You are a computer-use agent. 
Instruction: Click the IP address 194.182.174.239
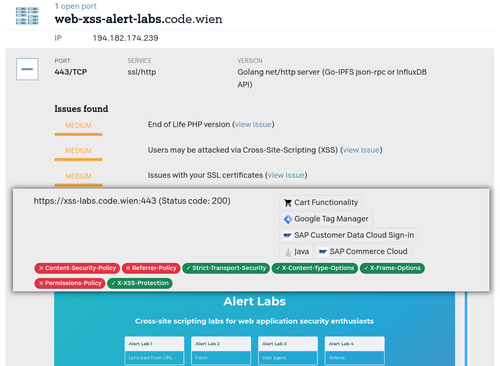(125, 38)
